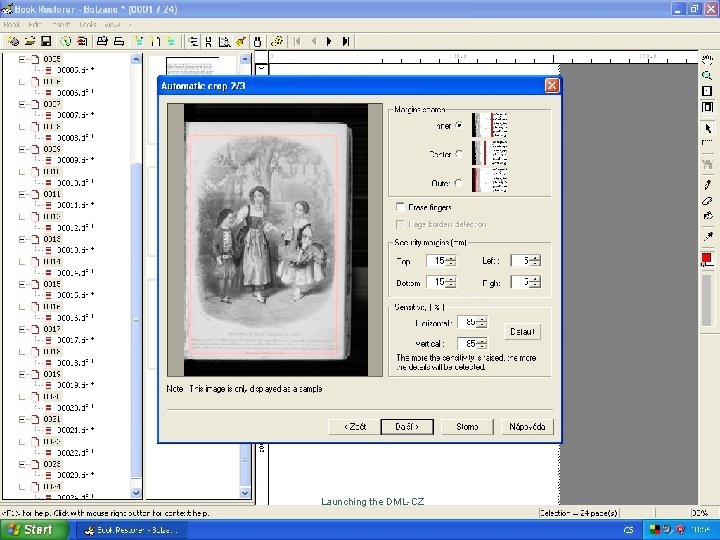Open the Edit menu
The height and width of the screenshot is (540, 720).
coord(35,24)
